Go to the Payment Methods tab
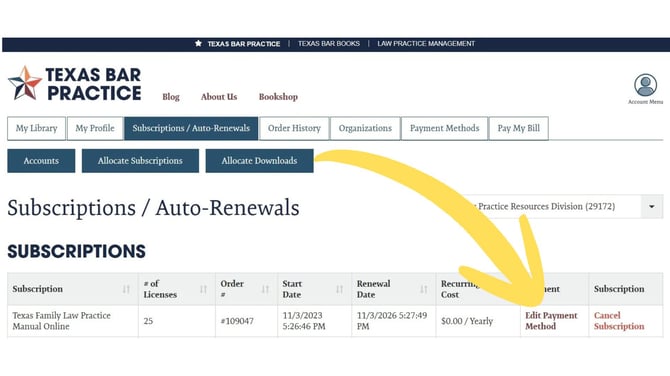 click(x=444, y=128)
